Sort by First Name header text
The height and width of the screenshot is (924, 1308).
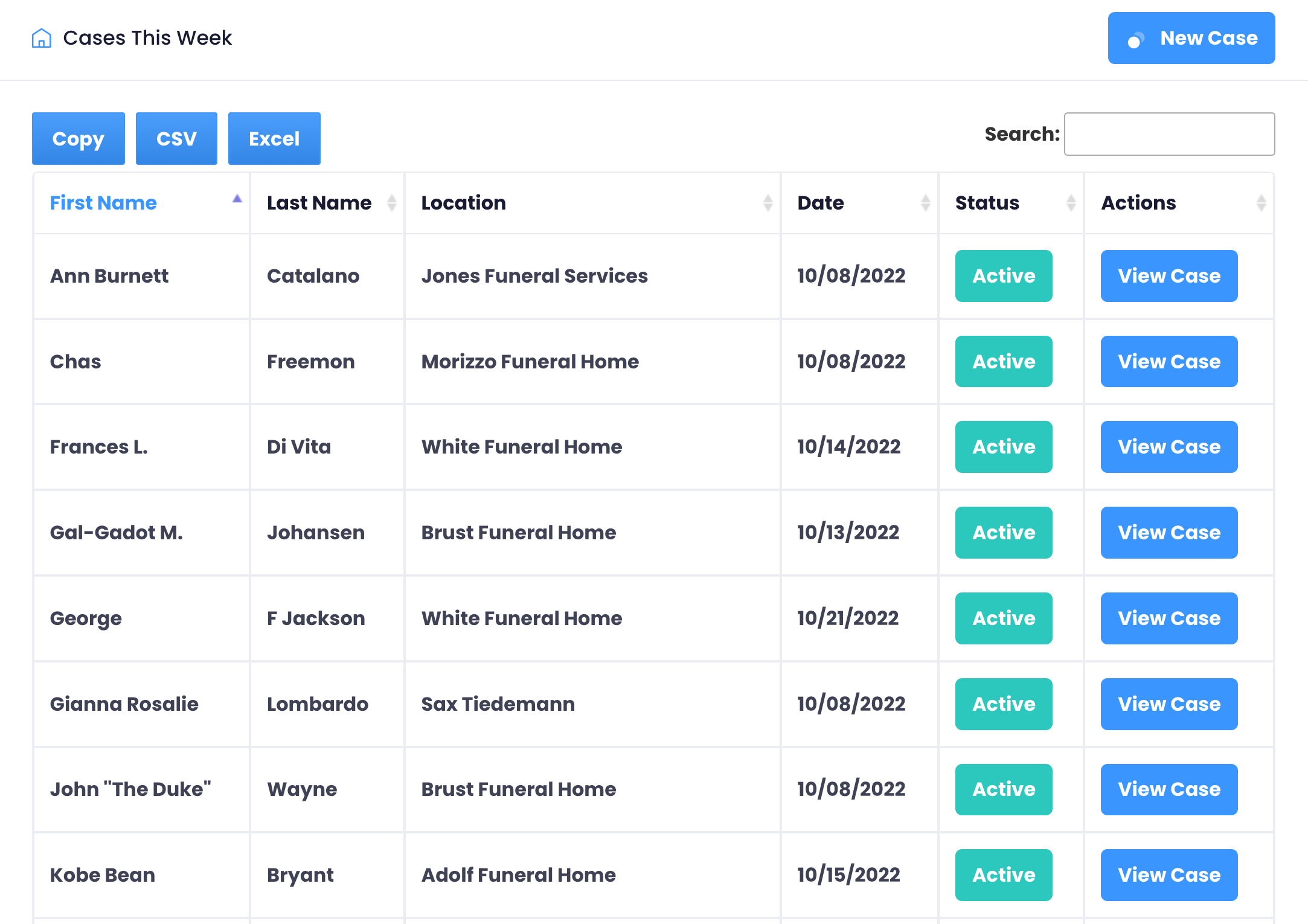(x=103, y=203)
